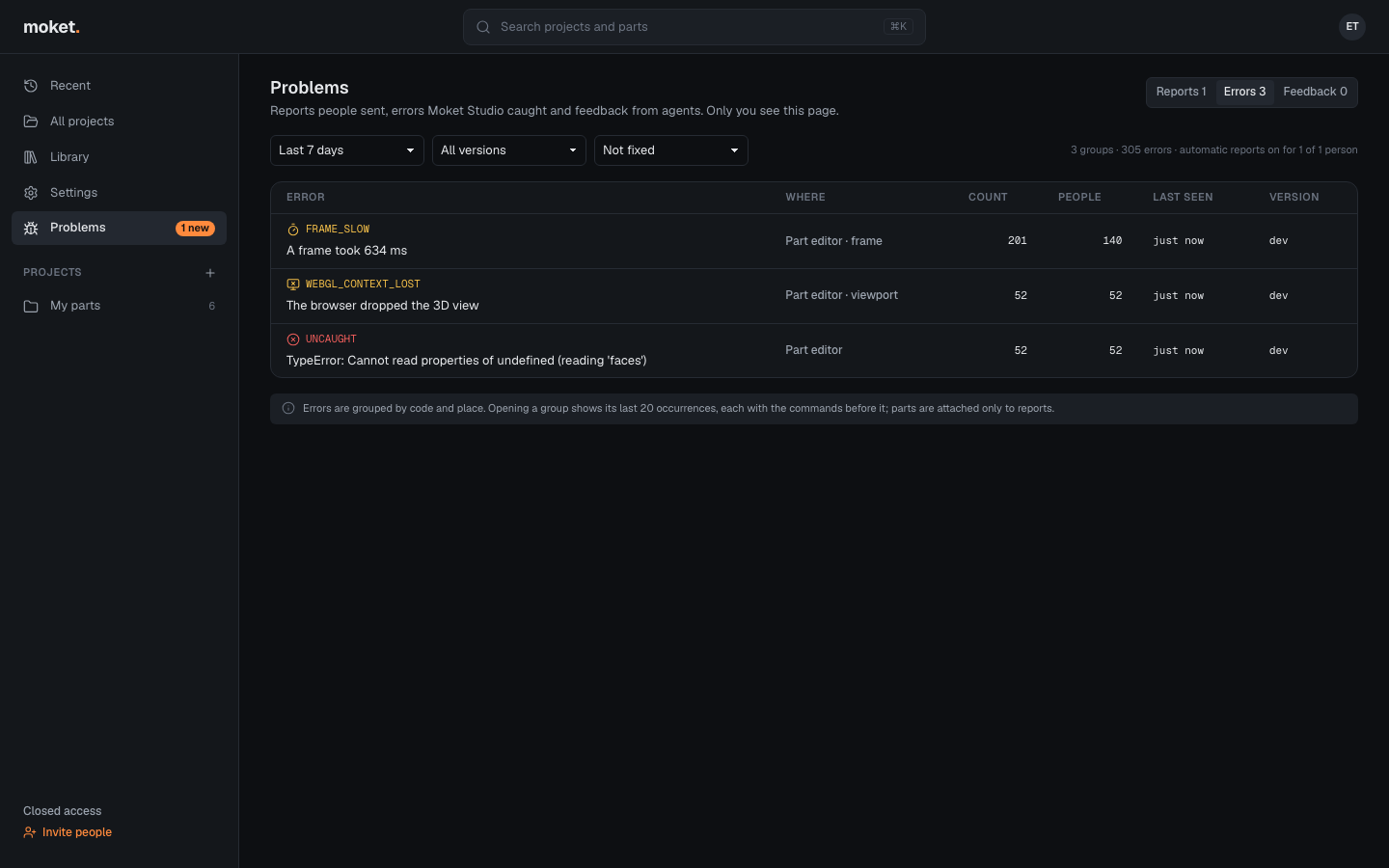
Task: Click the All projects folder icon
Action: coord(31,122)
